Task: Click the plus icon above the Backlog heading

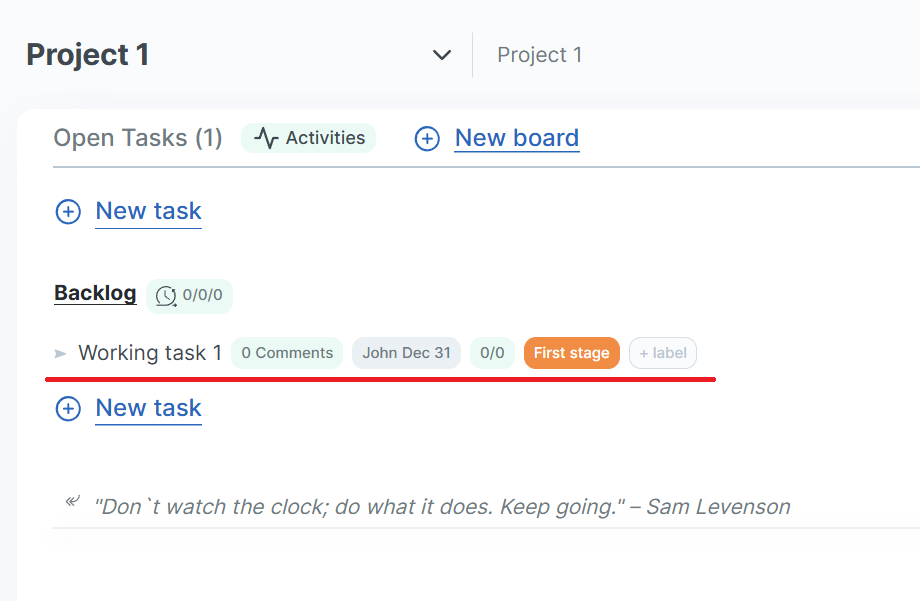Action: (68, 212)
